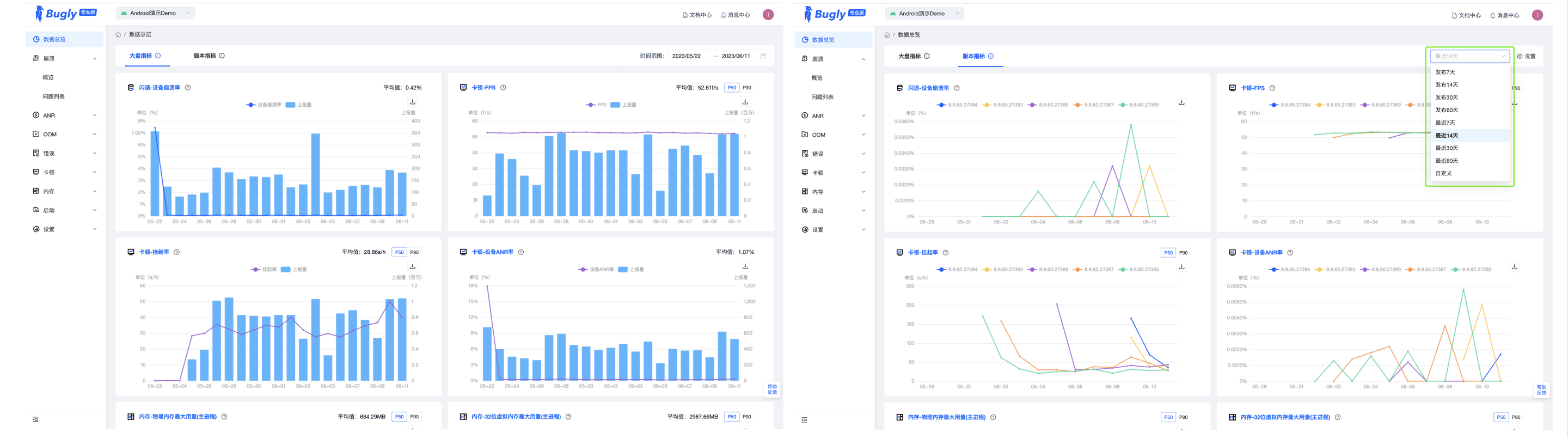Collapse sidebar using bottom menu icon in left screenshot
This screenshot has width=1568, height=438.
click(35, 419)
